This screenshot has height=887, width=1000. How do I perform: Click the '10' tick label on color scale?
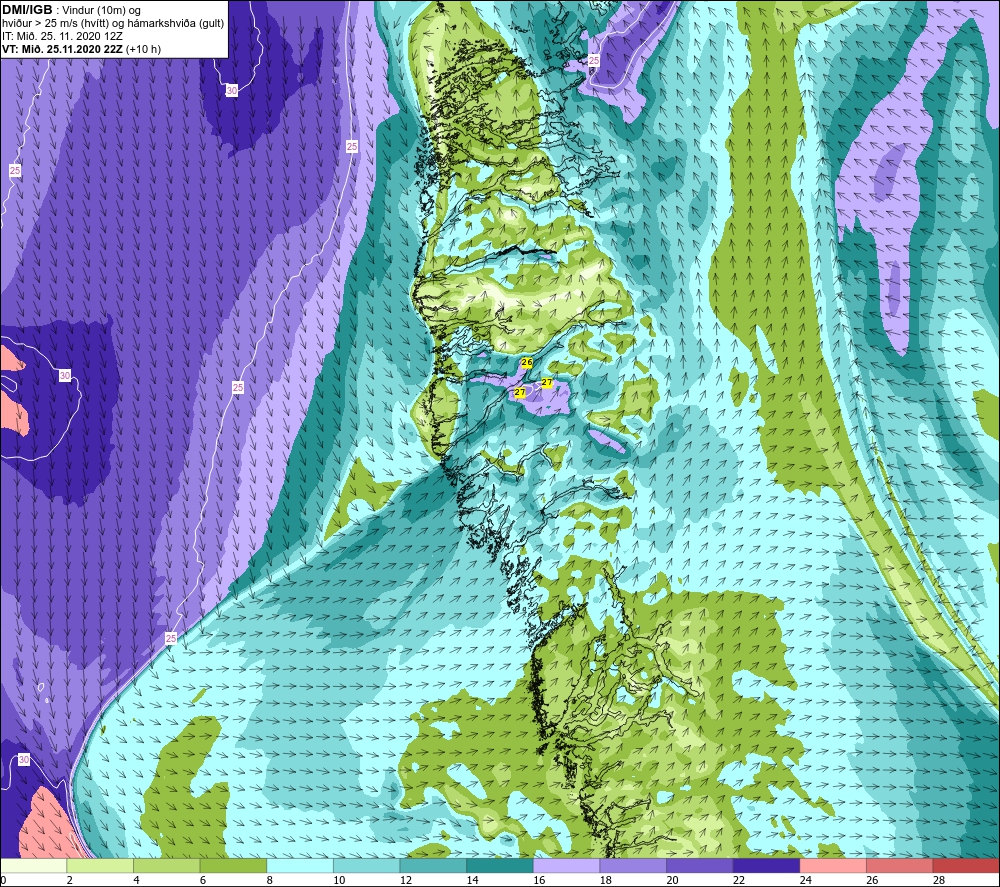click(339, 881)
